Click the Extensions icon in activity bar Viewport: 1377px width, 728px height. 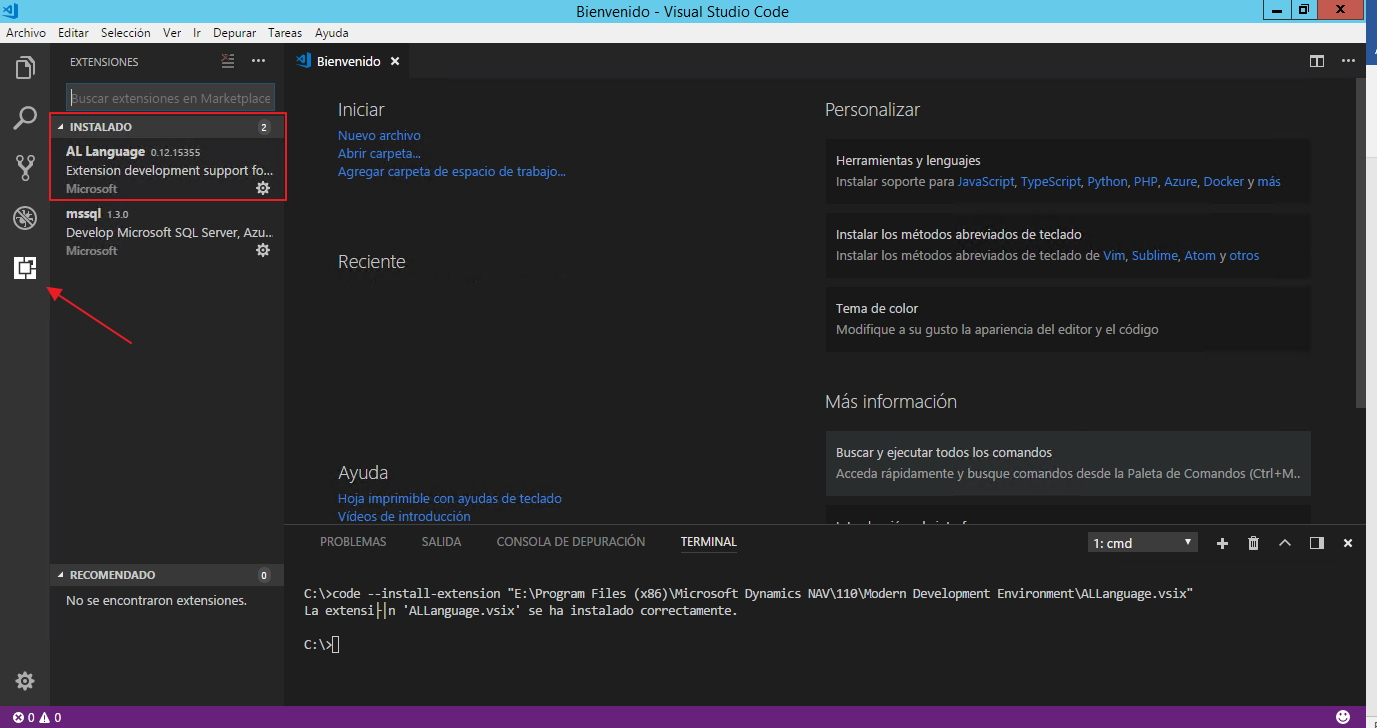pos(25,268)
